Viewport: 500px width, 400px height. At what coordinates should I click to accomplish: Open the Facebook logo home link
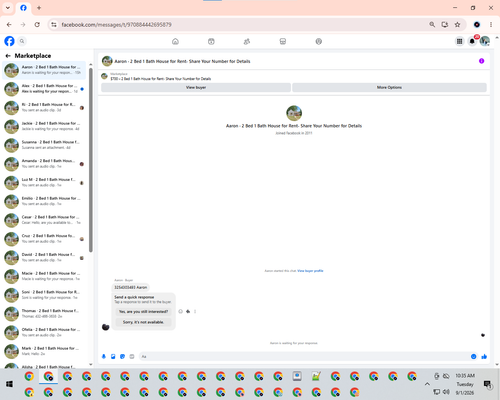coord(9,41)
